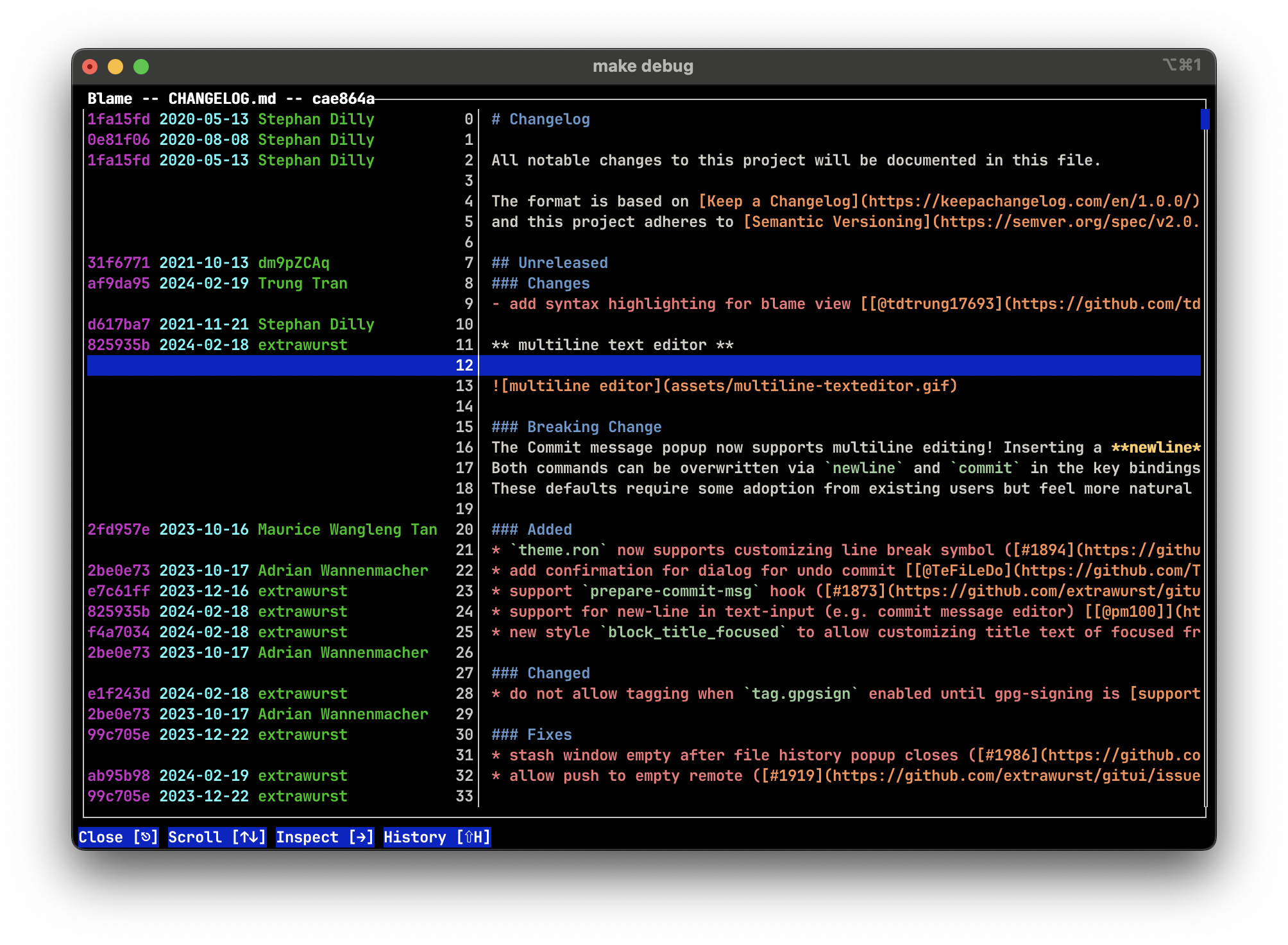Click the 'These defaults require some adoption' line
Screen dimensions: 1288x945
(842, 489)
